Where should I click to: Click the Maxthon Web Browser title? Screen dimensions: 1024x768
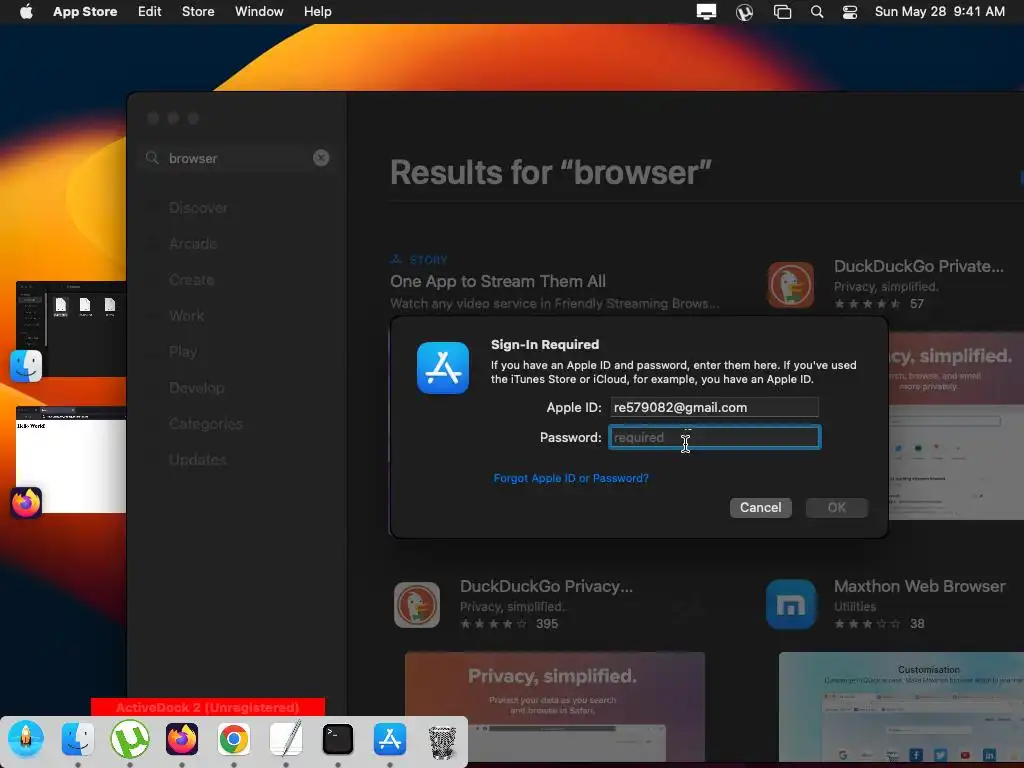tap(920, 586)
